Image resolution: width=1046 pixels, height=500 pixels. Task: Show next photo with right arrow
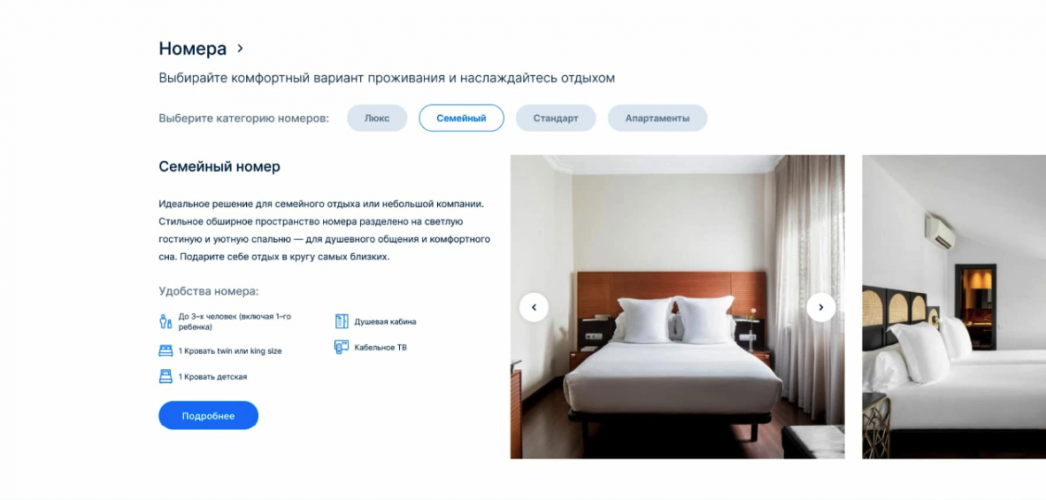[x=821, y=307]
